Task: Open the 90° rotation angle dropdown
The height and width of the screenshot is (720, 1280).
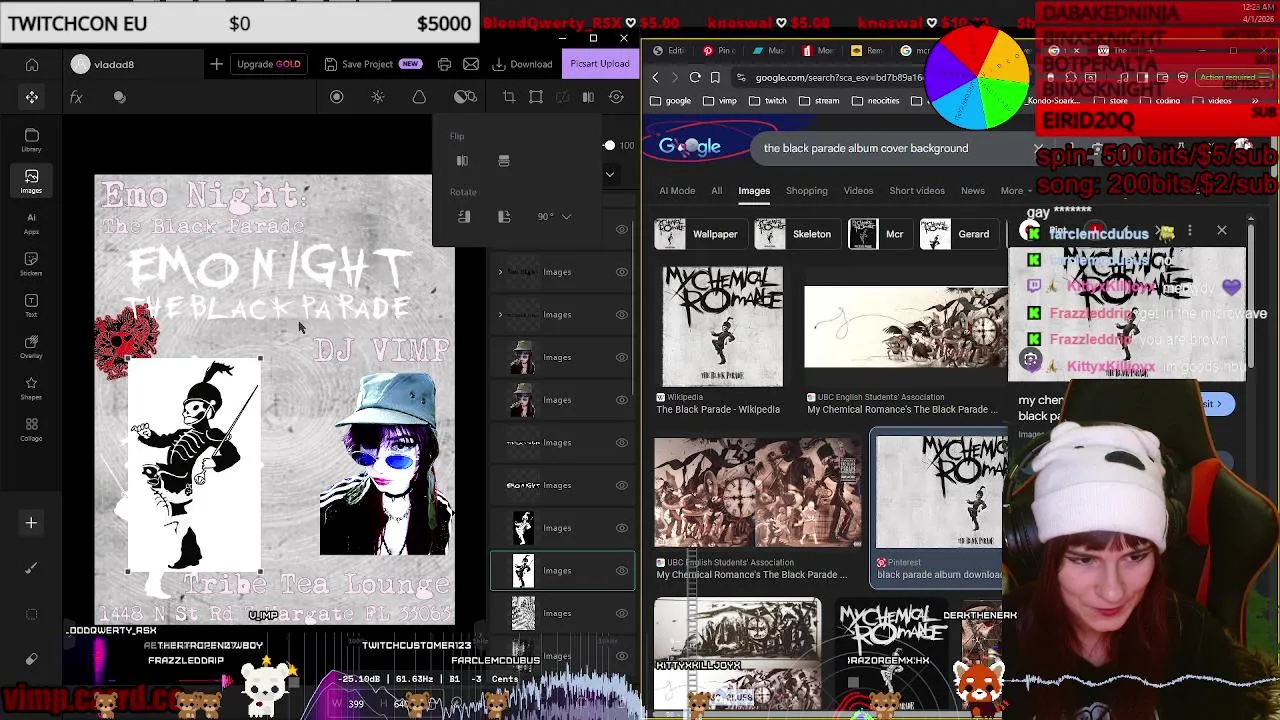Action: pyautogui.click(x=553, y=216)
